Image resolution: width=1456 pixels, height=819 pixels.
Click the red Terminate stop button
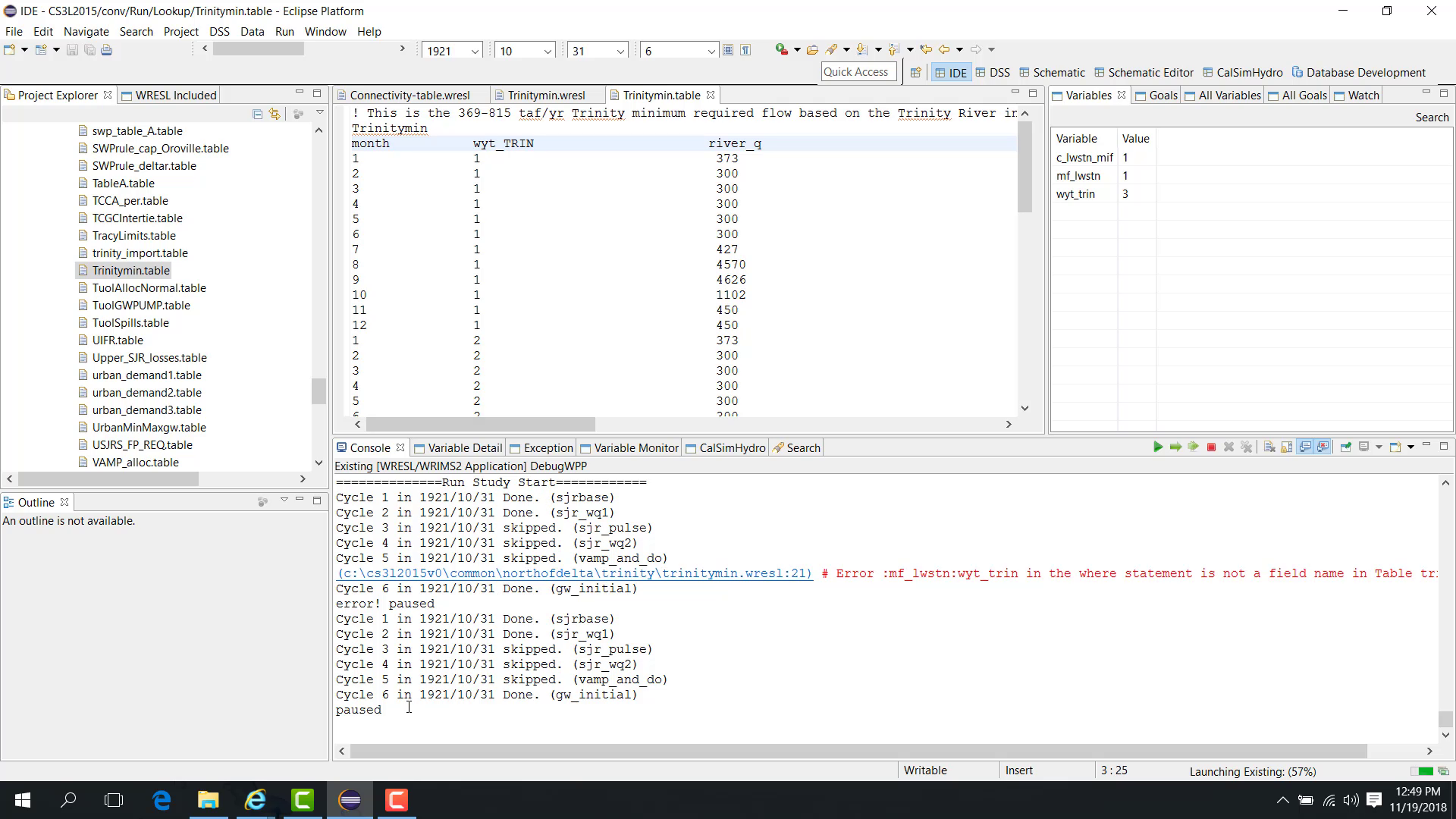click(1211, 447)
